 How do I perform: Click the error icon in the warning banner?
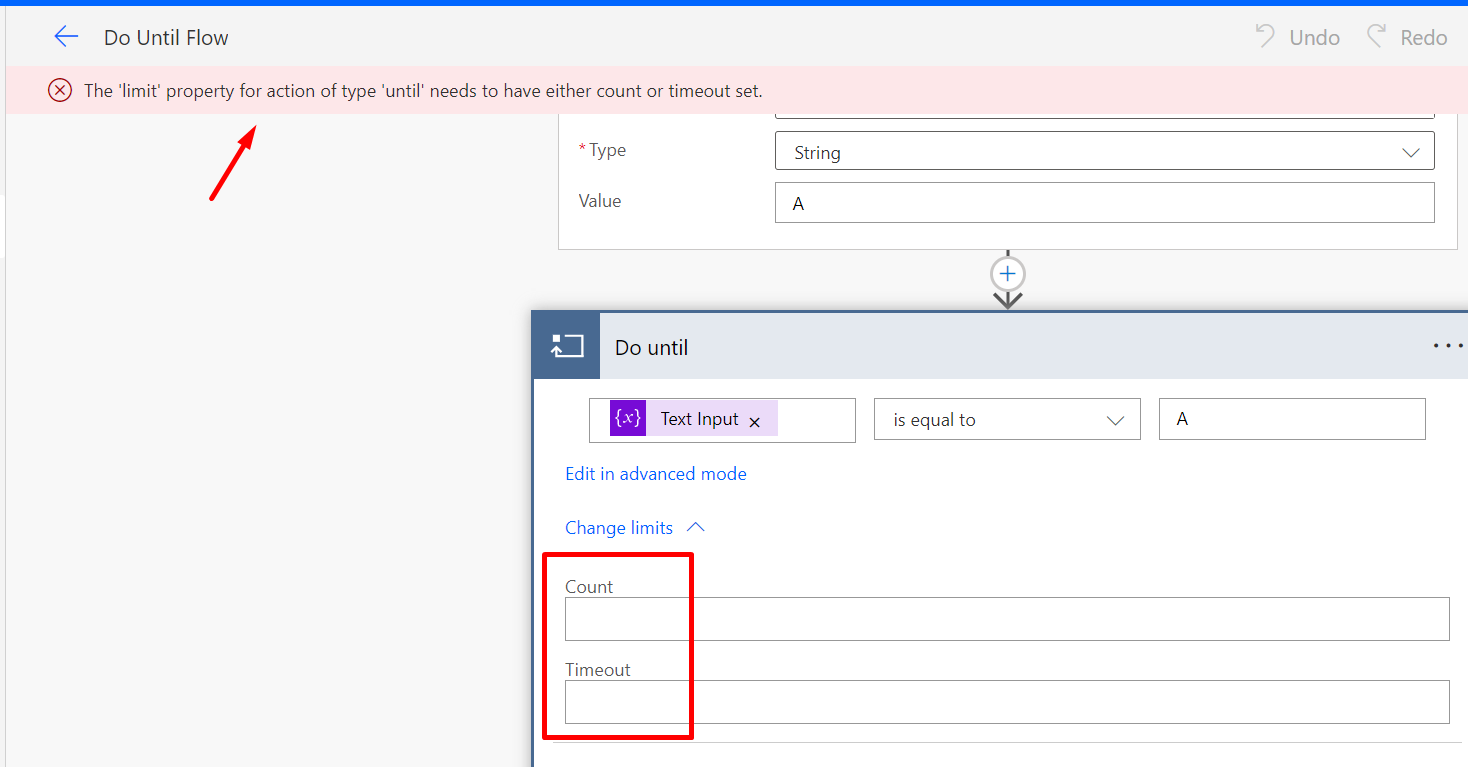point(59,90)
